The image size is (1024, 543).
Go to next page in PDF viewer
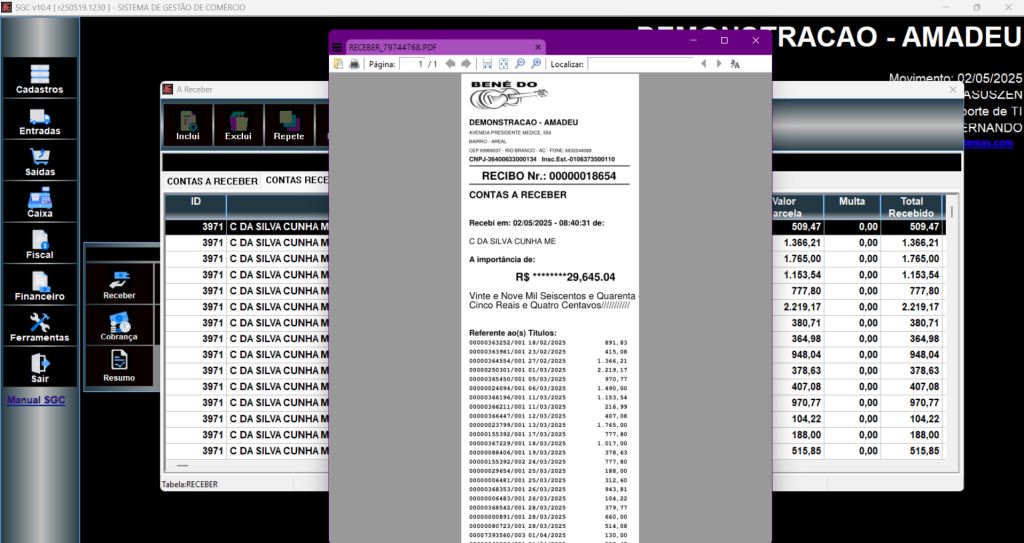(466, 64)
